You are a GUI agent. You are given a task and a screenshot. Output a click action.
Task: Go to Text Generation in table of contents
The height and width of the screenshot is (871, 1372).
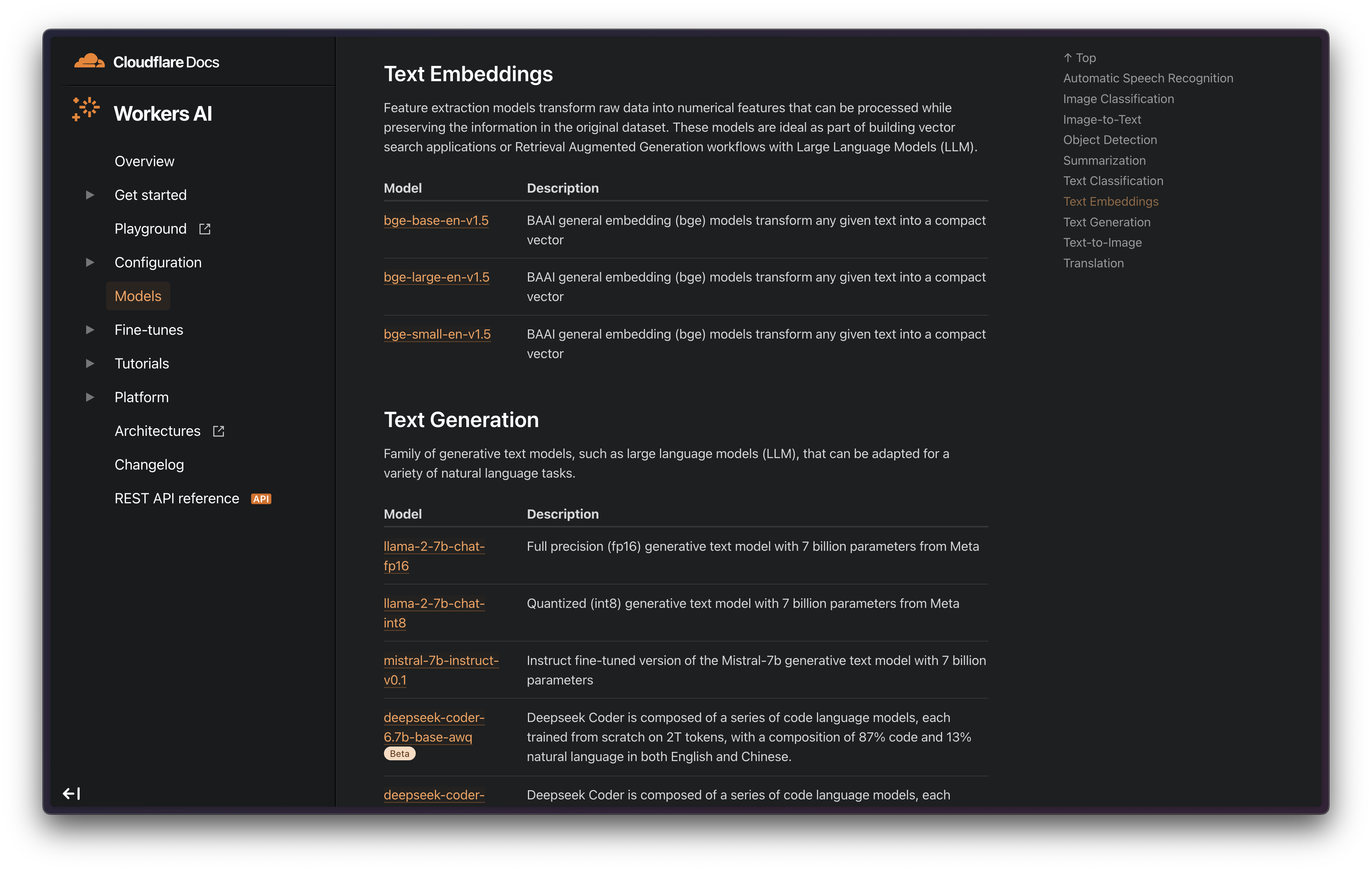click(x=1106, y=222)
